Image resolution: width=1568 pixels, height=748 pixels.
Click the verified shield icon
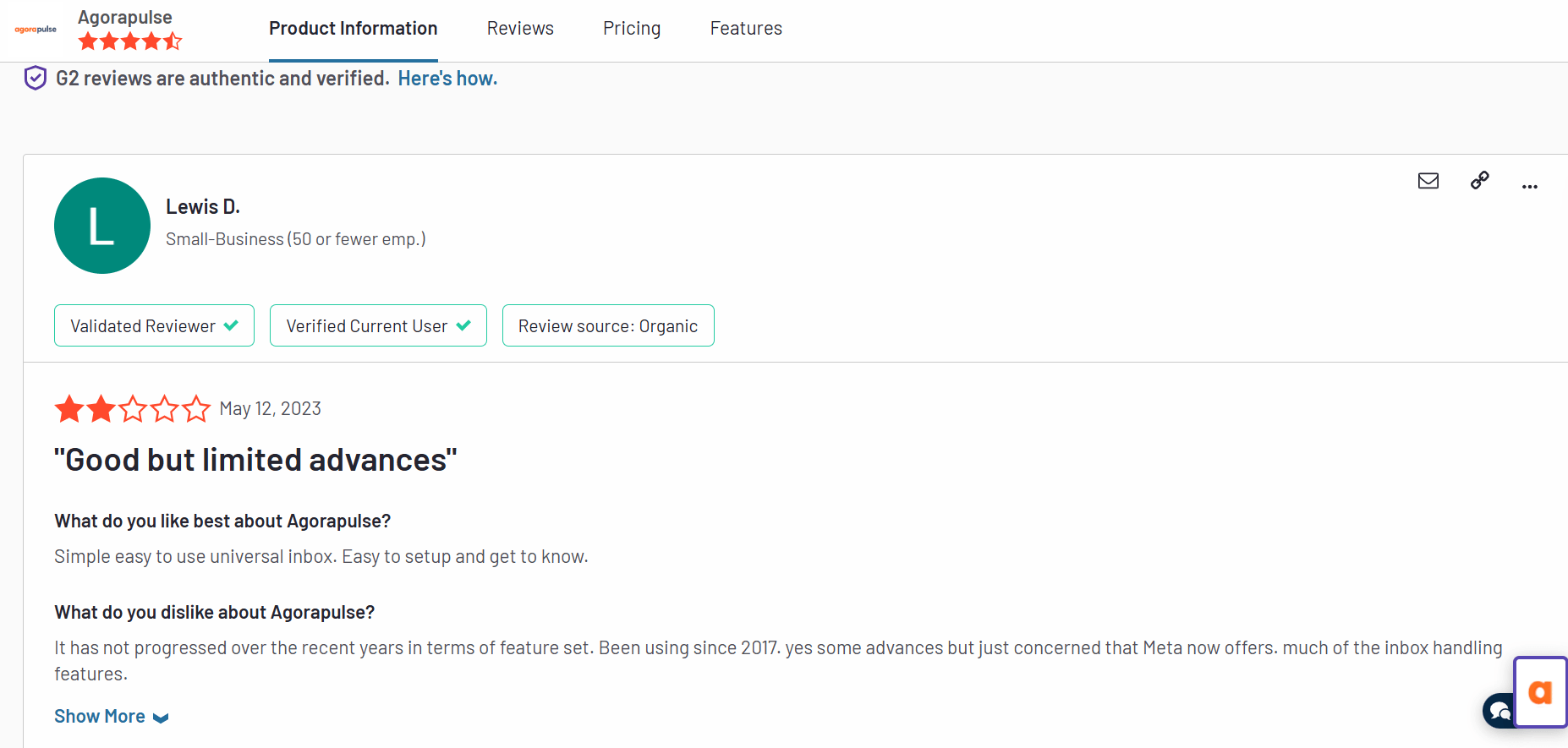click(x=36, y=78)
